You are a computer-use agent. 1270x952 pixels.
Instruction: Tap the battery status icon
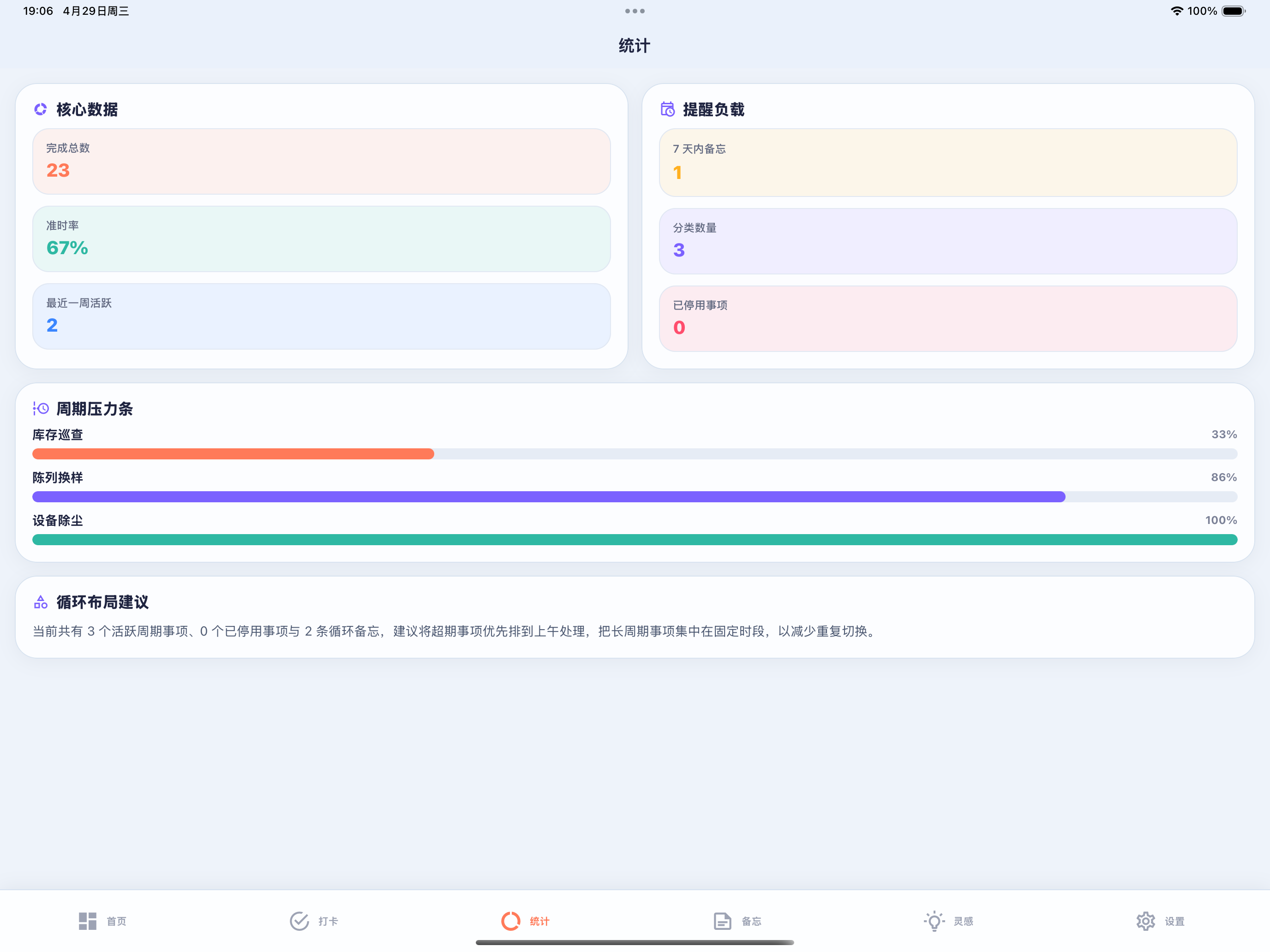tap(1234, 11)
